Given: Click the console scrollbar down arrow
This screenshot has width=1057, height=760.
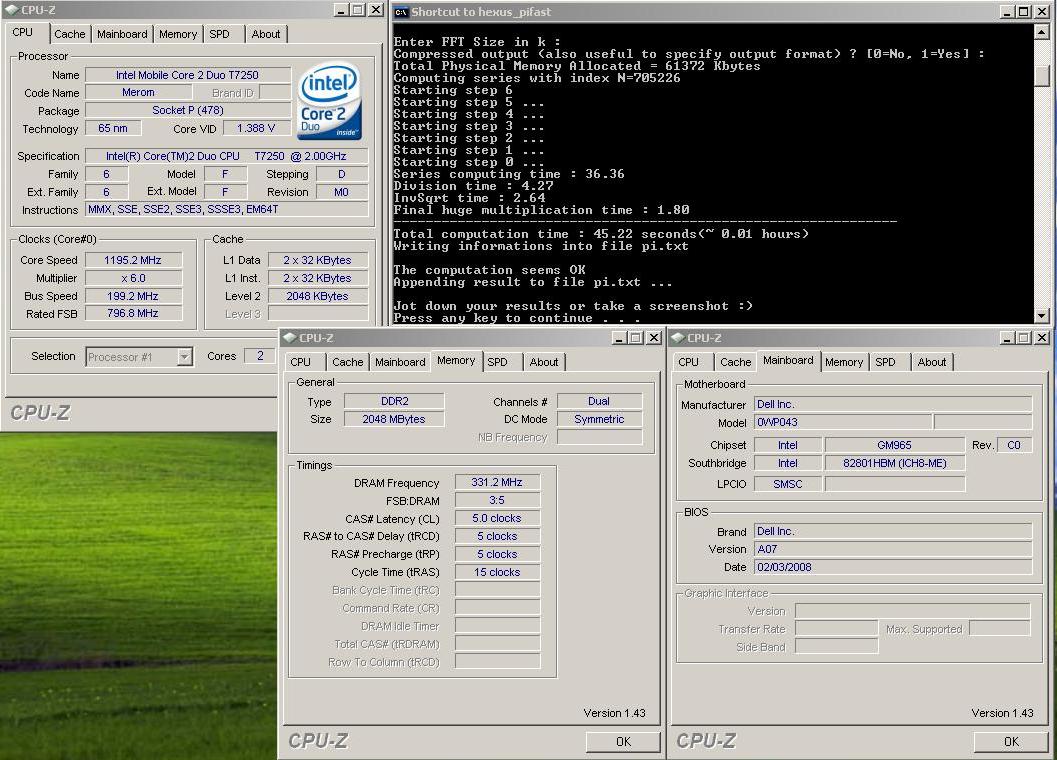Looking at the screenshot, I should (1041, 315).
